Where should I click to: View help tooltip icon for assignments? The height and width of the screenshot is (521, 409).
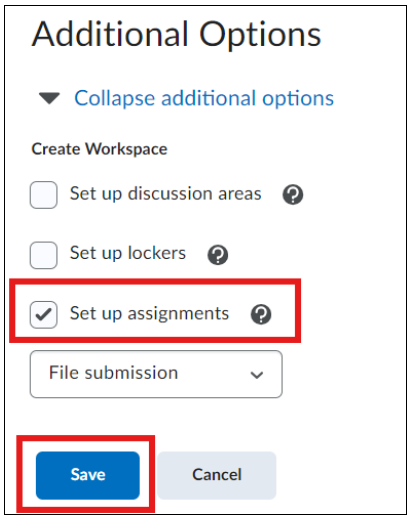(261, 314)
